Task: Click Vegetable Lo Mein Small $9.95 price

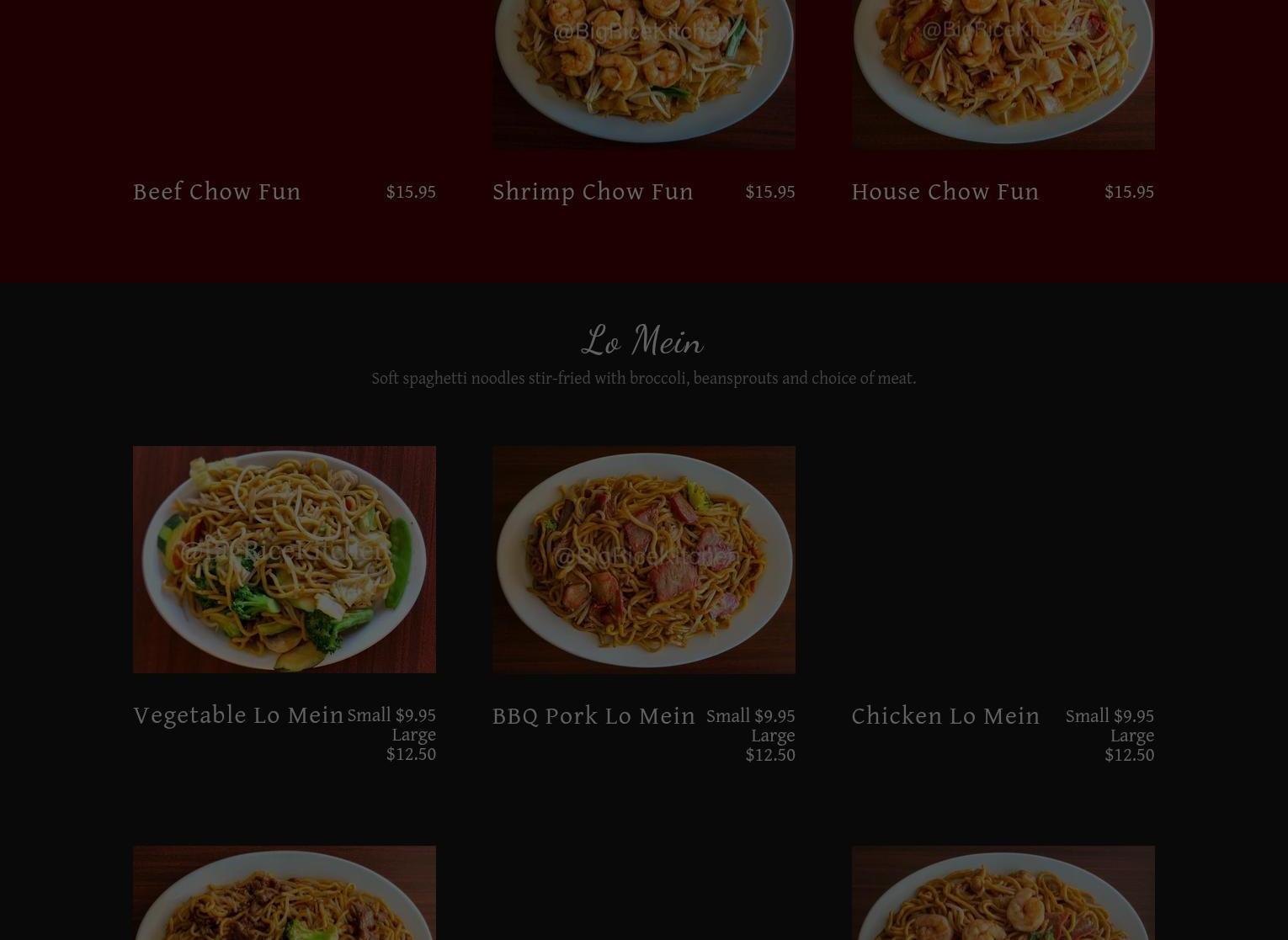Action: pyautogui.click(x=391, y=715)
